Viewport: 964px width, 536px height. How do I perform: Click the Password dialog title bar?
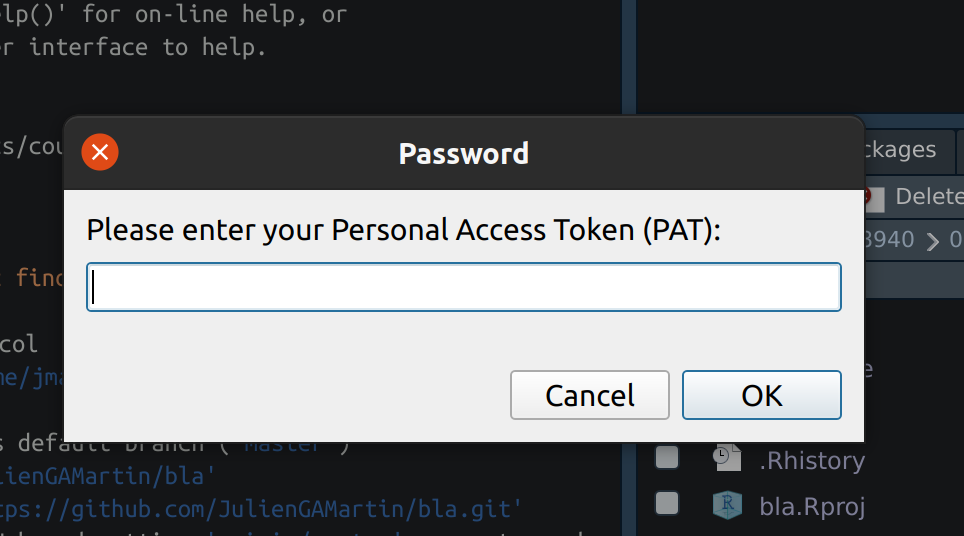pos(464,153)
